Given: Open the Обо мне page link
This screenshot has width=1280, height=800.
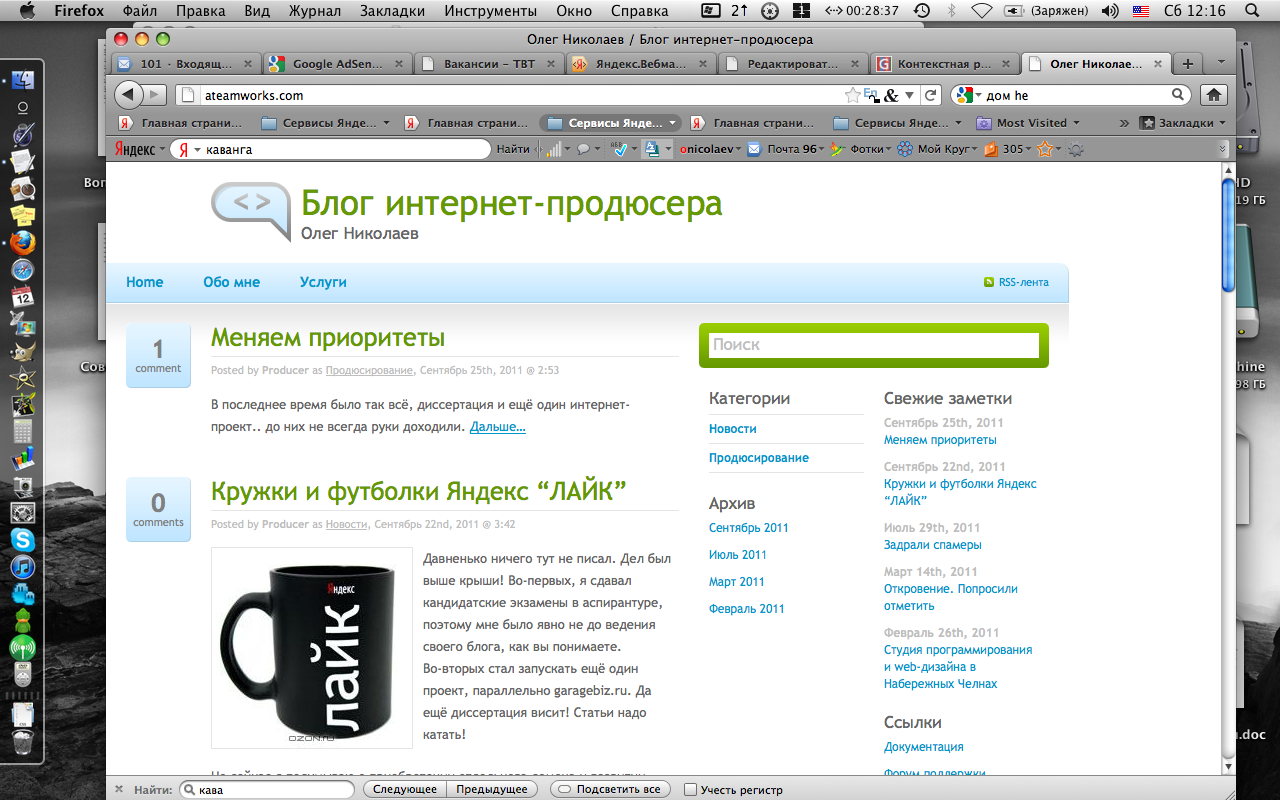Looking at the screenshot, I should coord(231,282).
